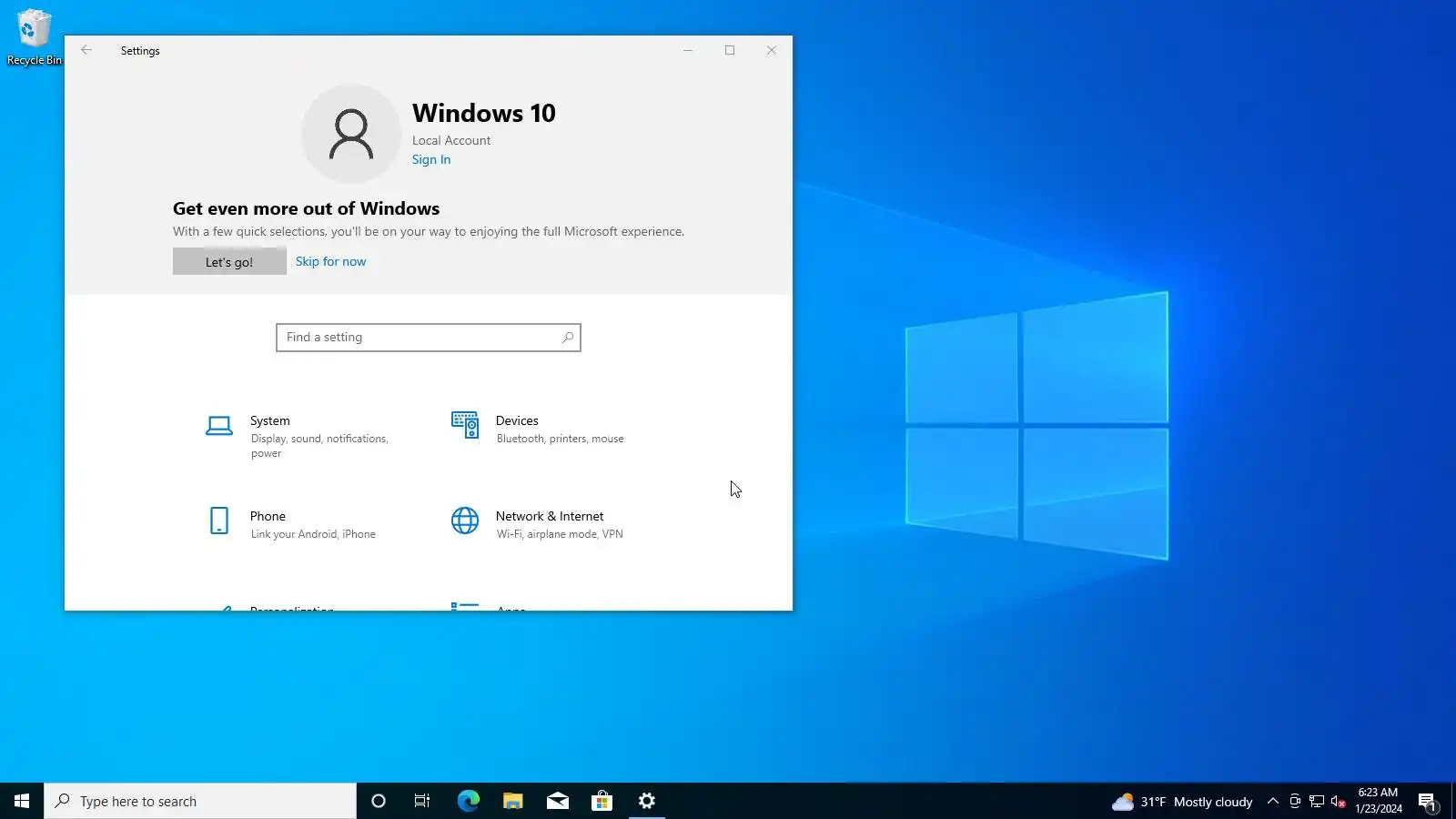1456x819 pixels.
Task: Show hidden system tray icons
Action: point(1273,802)
